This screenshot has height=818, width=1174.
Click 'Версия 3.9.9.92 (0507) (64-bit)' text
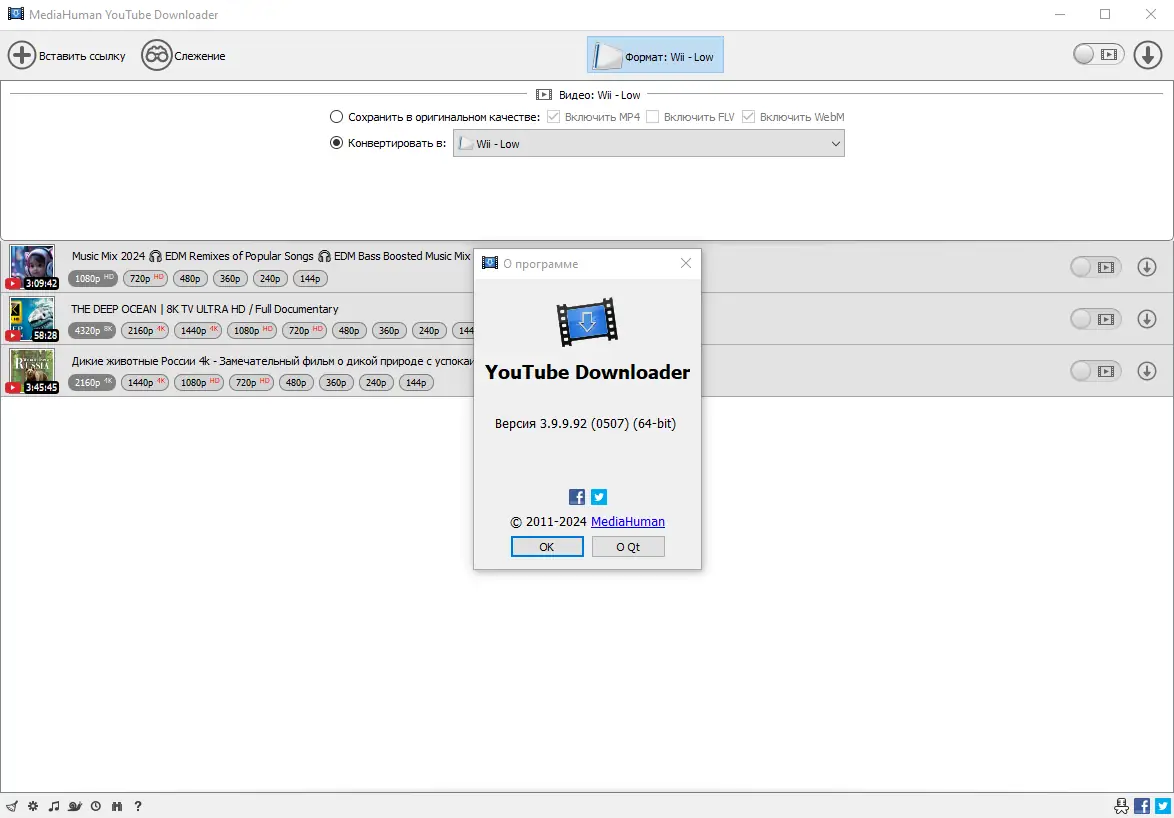coord(586,424)
